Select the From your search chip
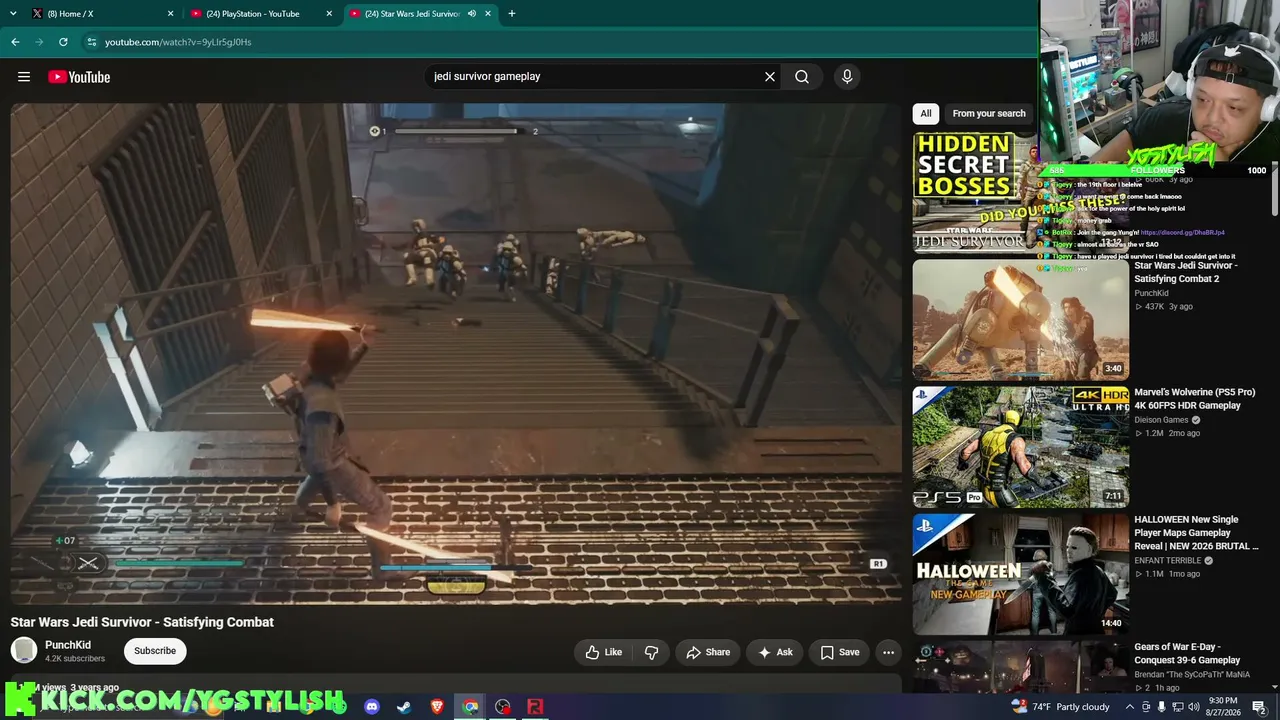The height and width of the screenshot is (720, 1280). coord(989,114)
